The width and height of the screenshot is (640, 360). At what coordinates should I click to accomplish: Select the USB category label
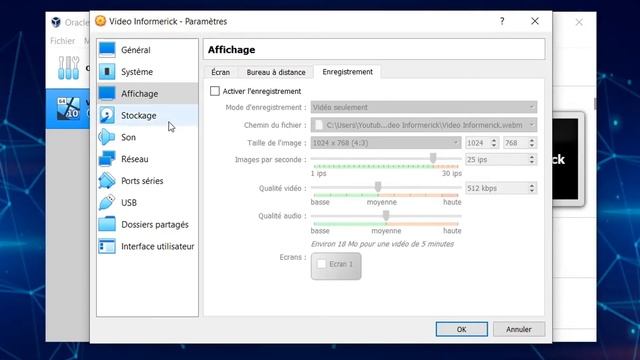tap(129, 203)
